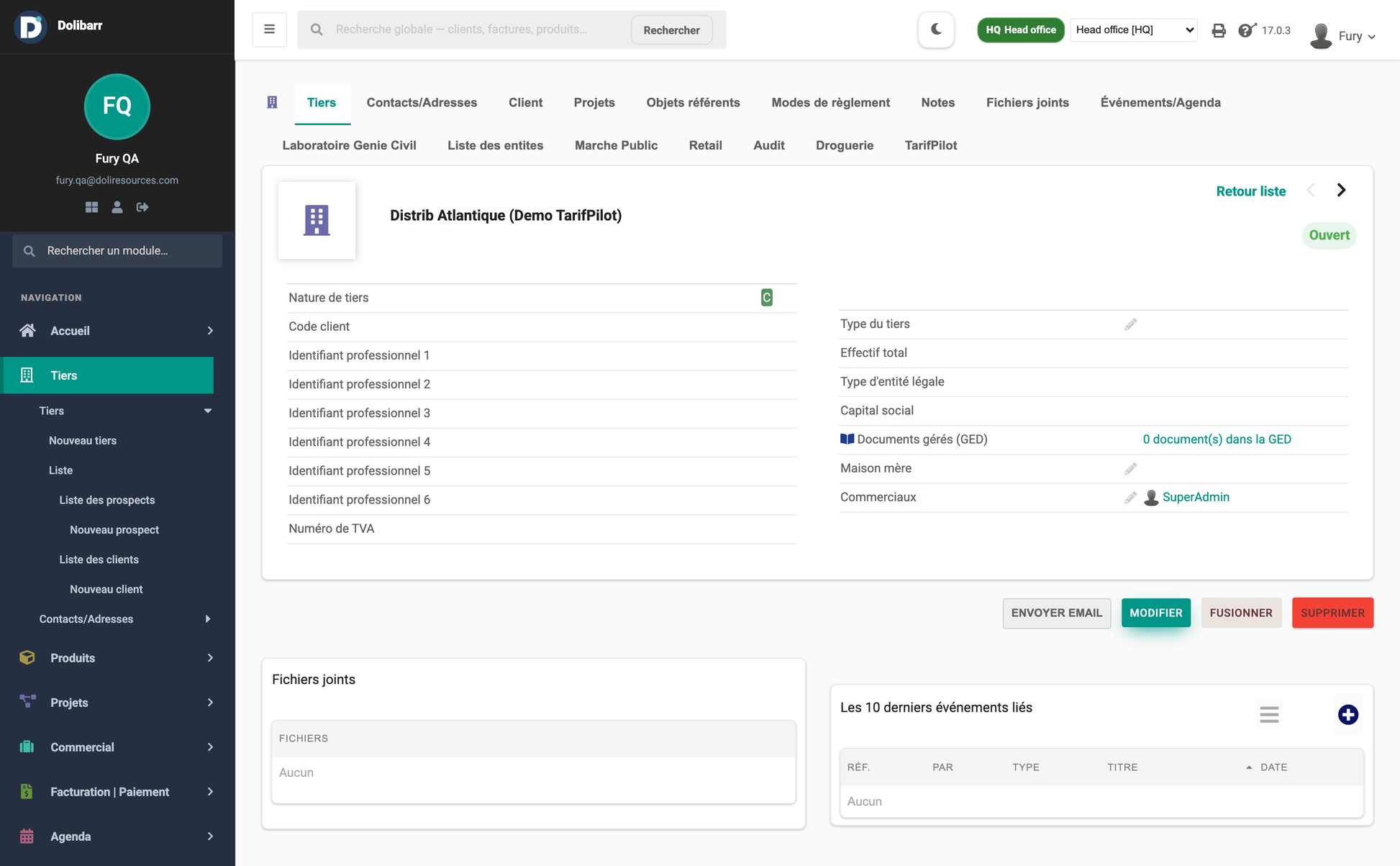Click the print icon in the top bar
The height and width of the screenshot is (866, 1400).
[1219, 30]
